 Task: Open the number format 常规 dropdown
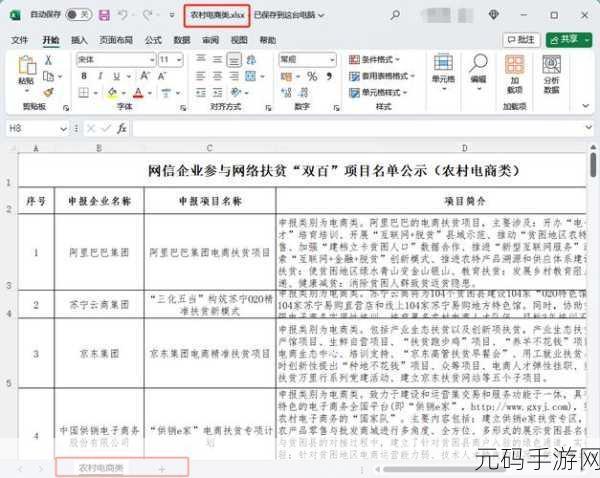(332, 60)
